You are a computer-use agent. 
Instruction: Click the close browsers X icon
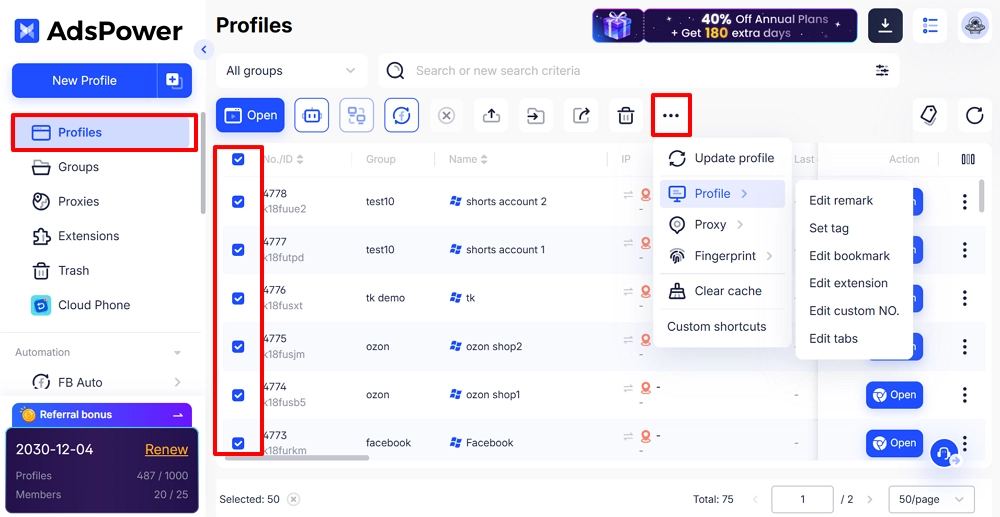(446, 115)
